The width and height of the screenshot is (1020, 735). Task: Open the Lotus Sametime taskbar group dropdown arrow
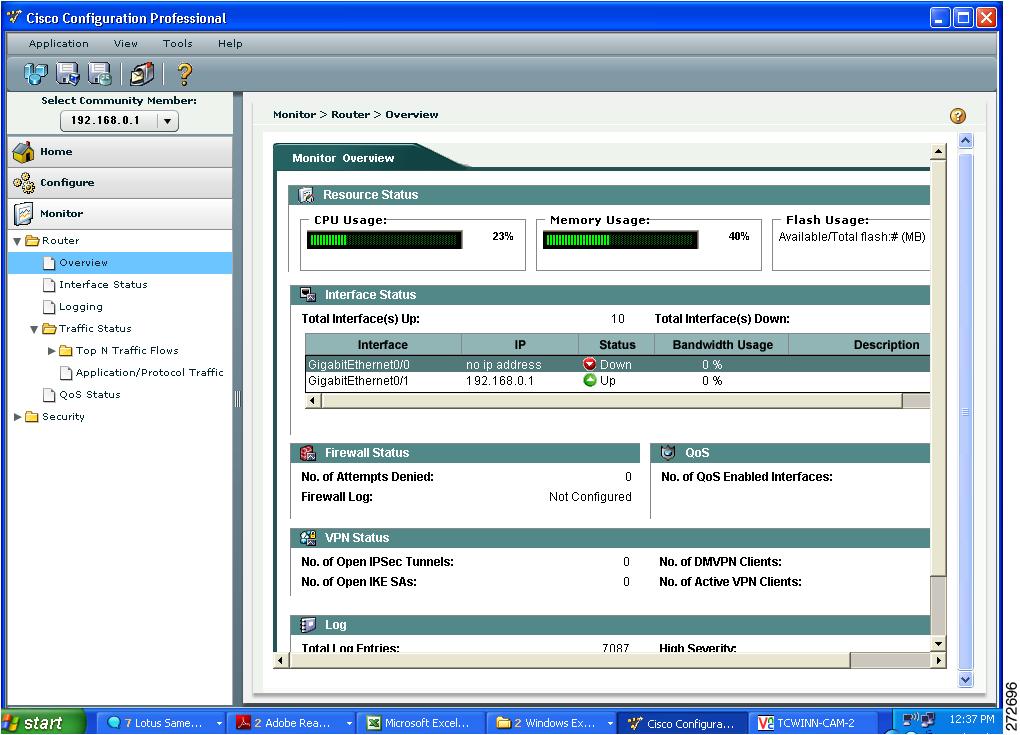pos(219,723)
